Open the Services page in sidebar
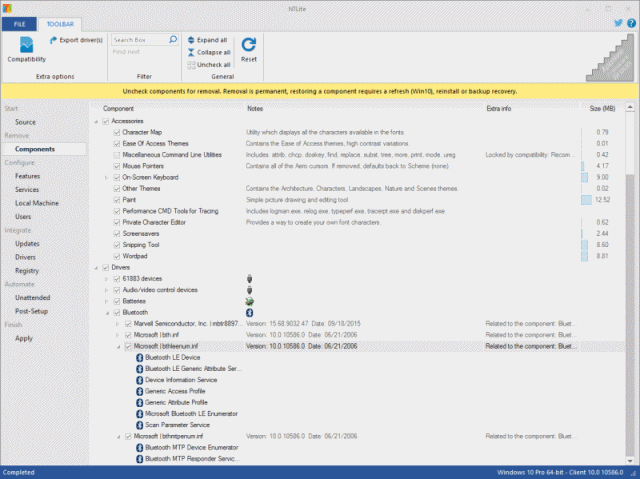Screen dimensions: 640x479 pos(27,190)
